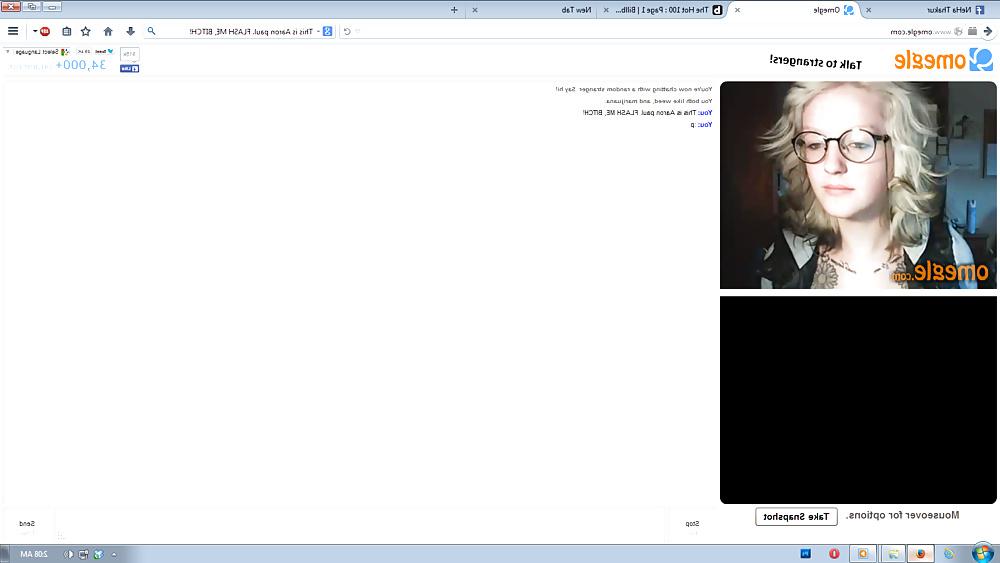Image resolution: width=1000 pixels, height=563 pixels.
Task: Click the Tweet button
Action: pos(105,52)
